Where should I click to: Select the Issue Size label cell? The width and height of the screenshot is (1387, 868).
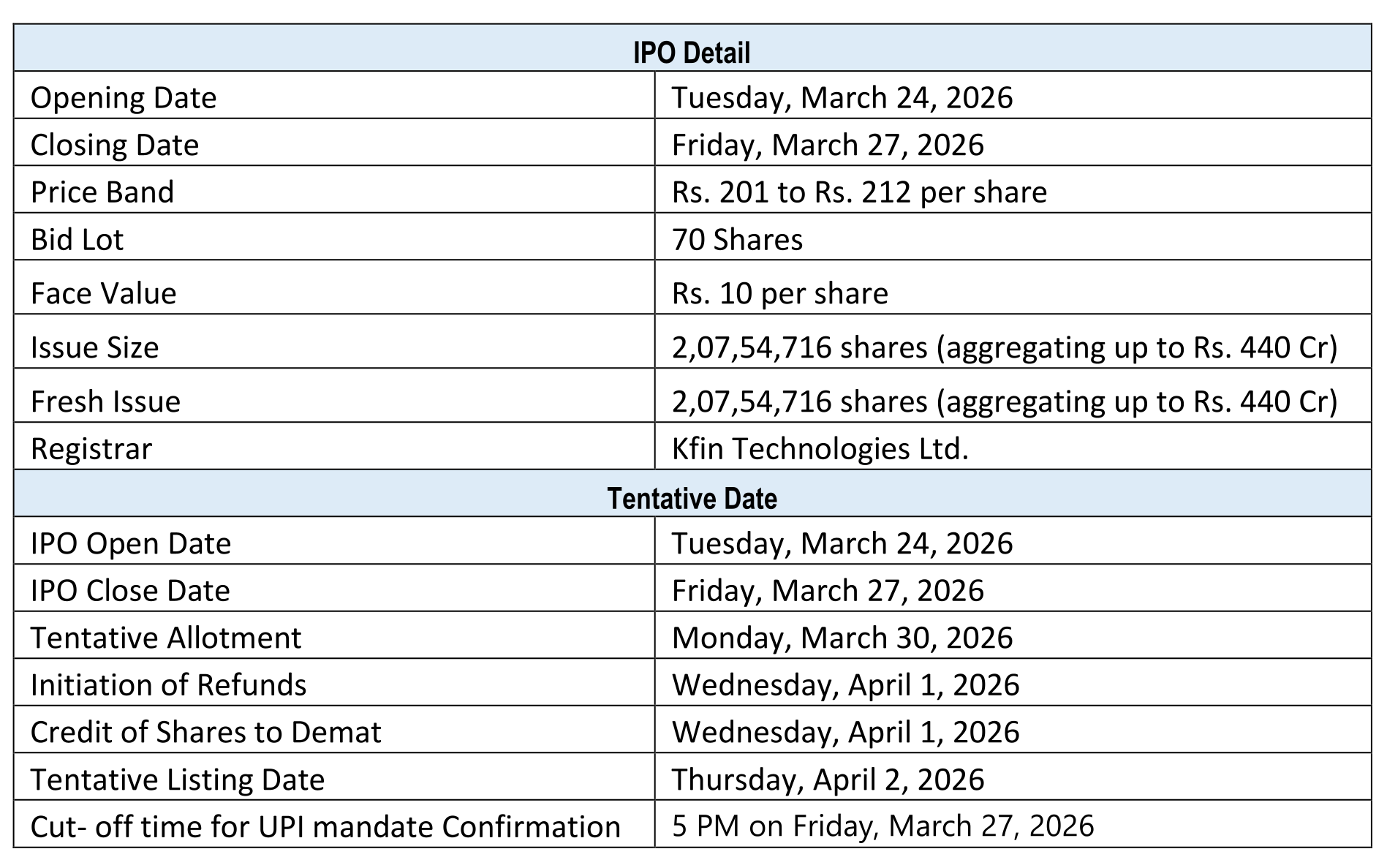point(95,347)
